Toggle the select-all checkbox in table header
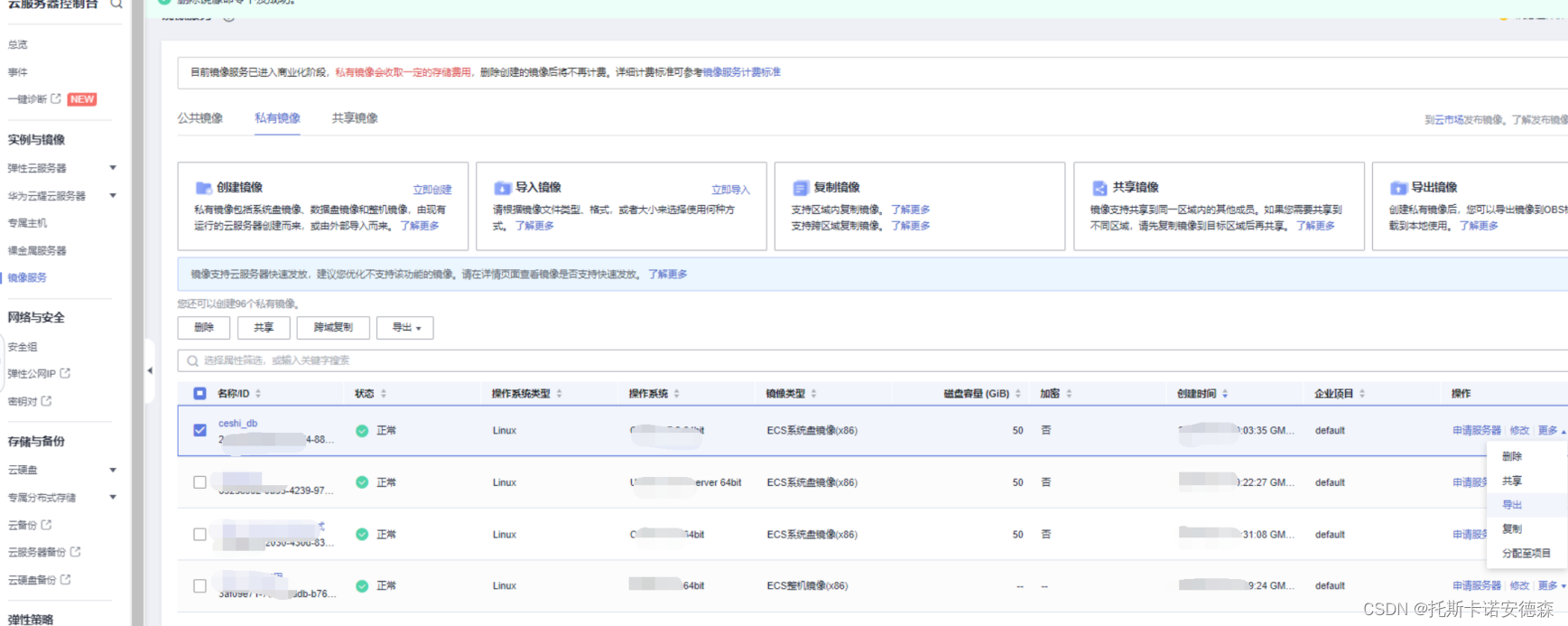 coord(199,394)
